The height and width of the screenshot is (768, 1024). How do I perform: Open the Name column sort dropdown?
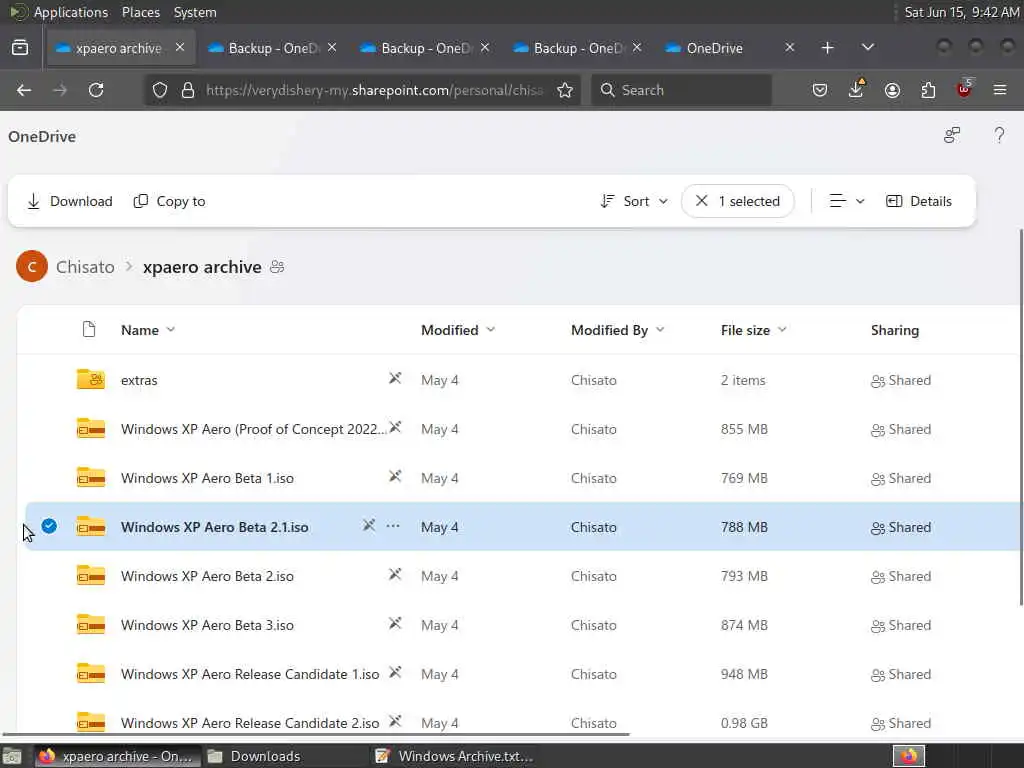170,330
